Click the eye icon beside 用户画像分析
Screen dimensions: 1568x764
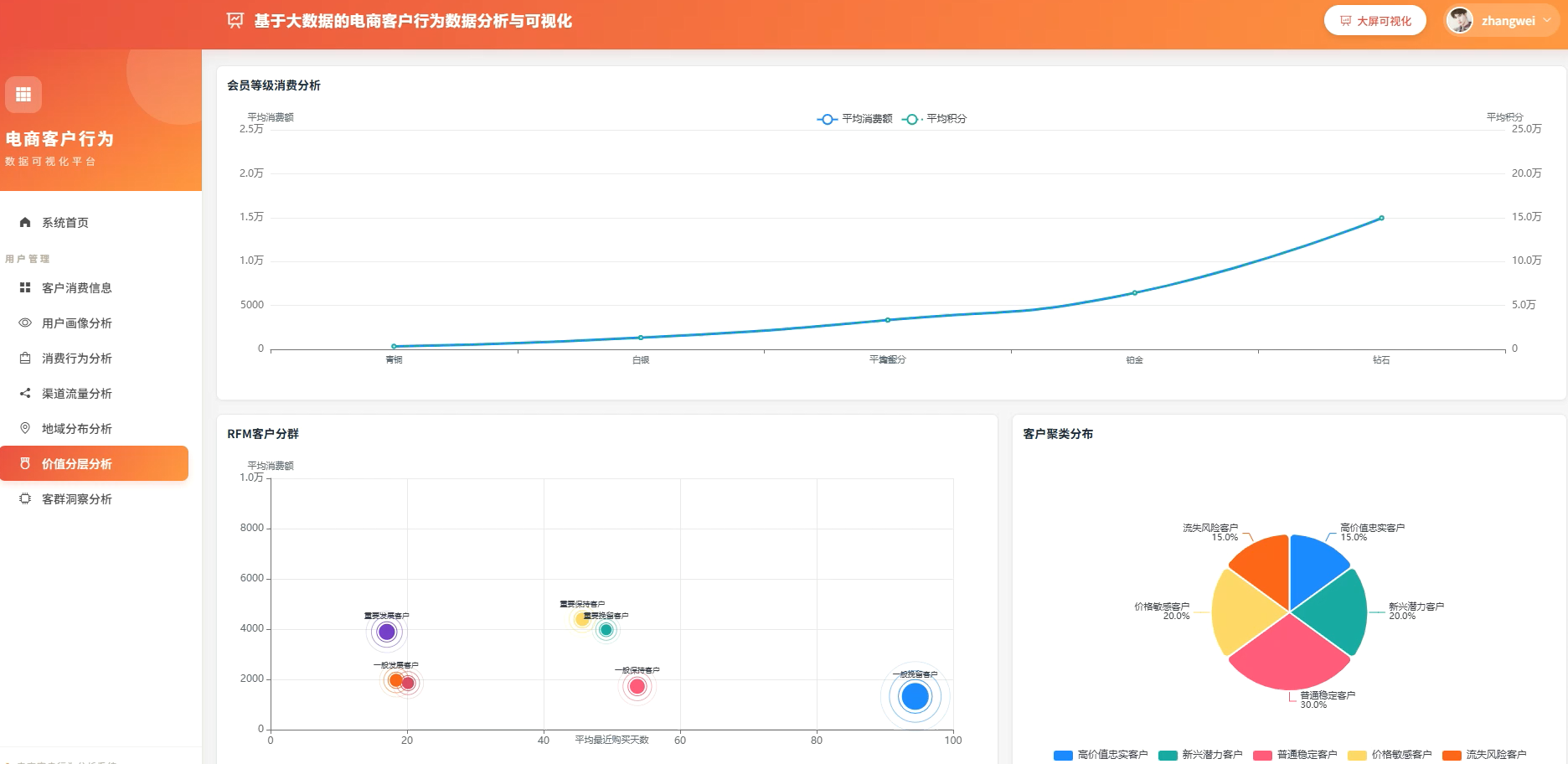25,323
